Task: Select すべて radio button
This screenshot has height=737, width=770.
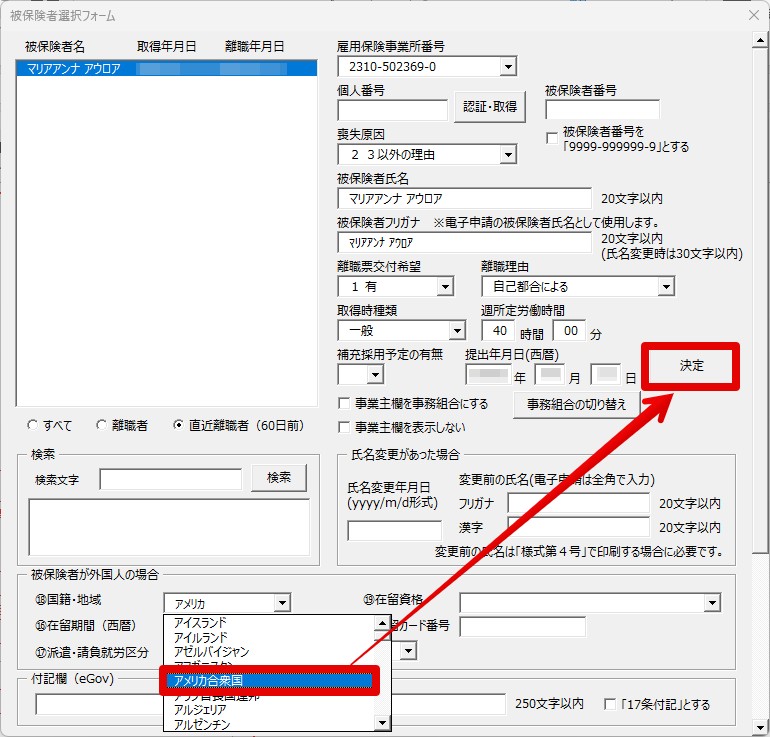Action: pyautogui.click(x=32, y=425)
